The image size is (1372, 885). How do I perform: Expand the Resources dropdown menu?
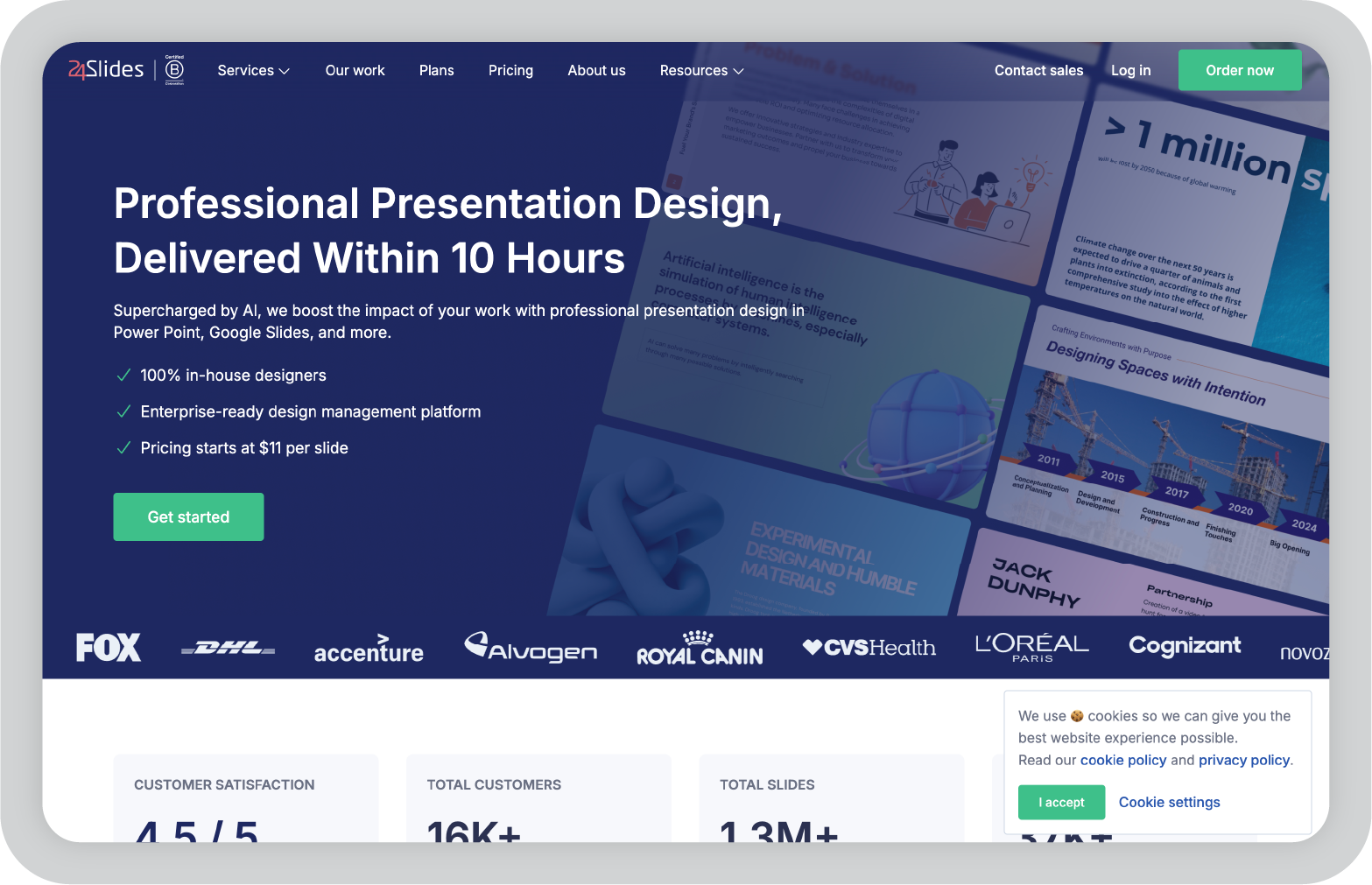tap(702, 70)
